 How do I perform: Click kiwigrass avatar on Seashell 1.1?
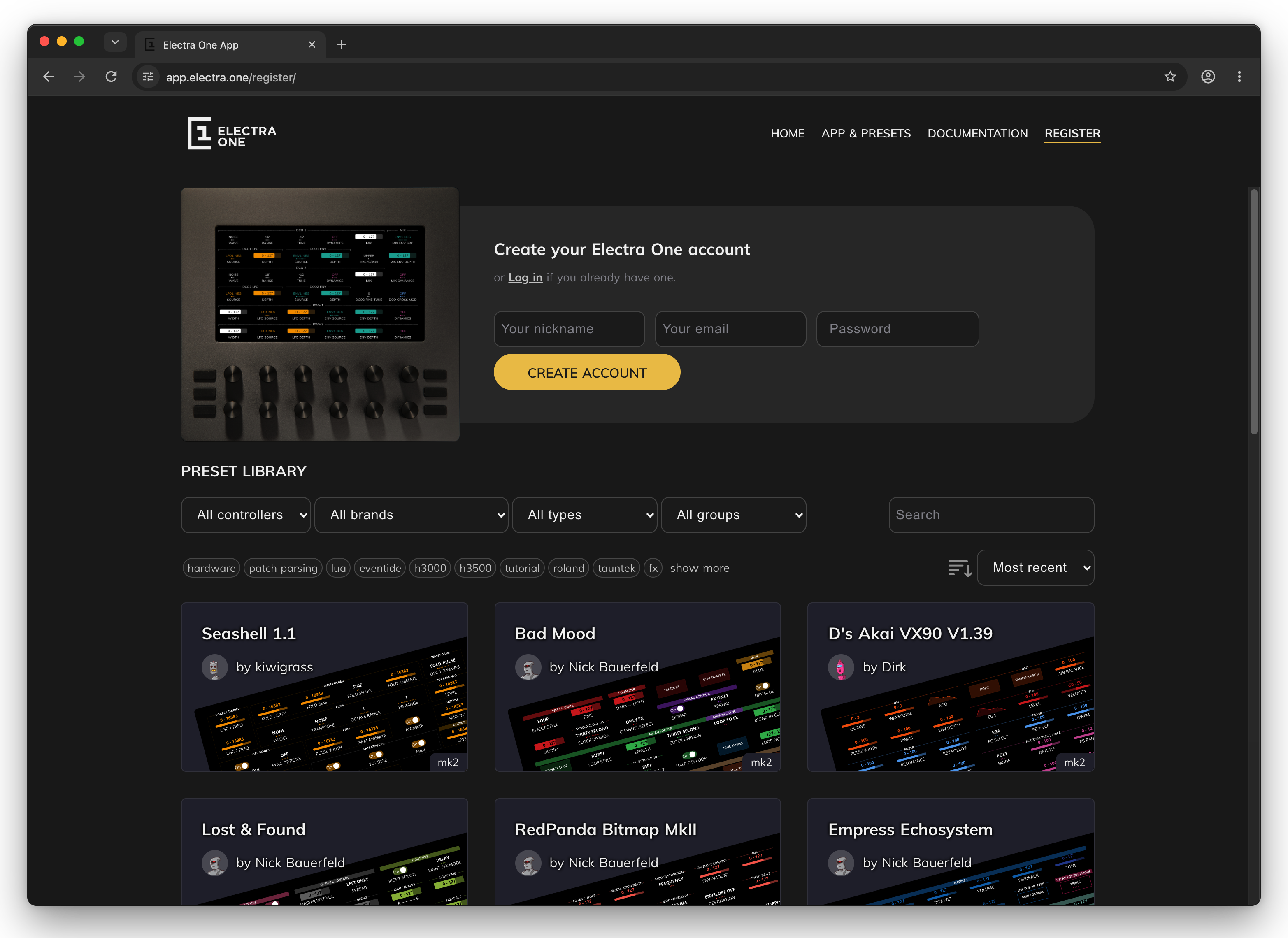click(215, 667)
